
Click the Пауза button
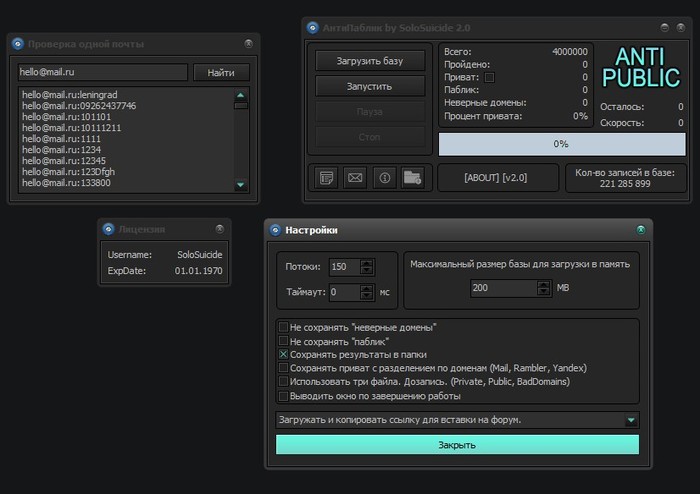pyautogui.click(x=370, y=112)
